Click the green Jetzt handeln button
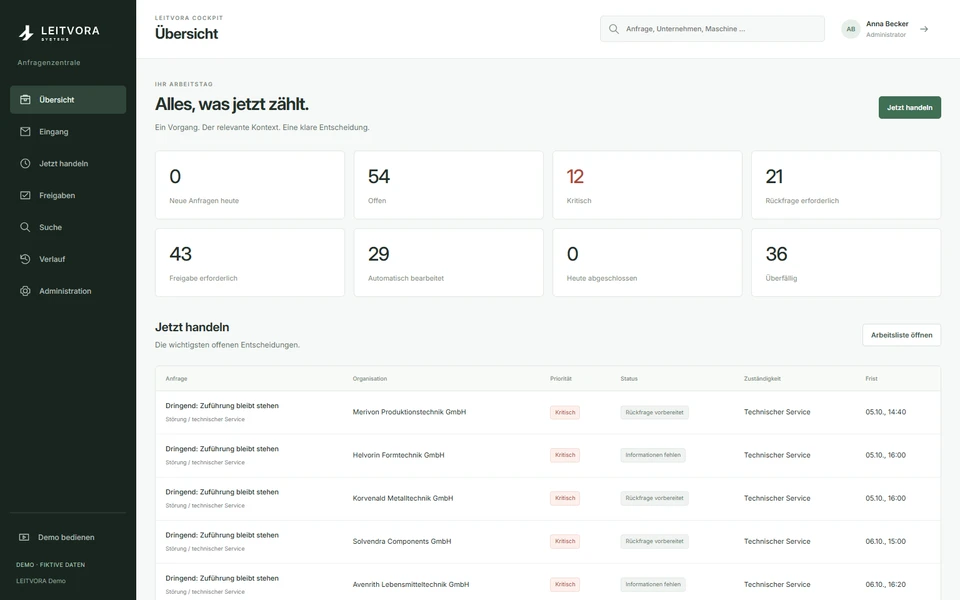The image size is (960, 600). [x=909, y=107]
